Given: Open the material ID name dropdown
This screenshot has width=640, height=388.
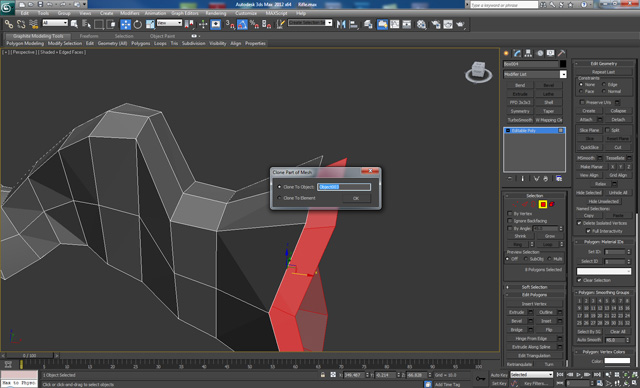Looking at the screenshot, I should click(x=604, y=271).
